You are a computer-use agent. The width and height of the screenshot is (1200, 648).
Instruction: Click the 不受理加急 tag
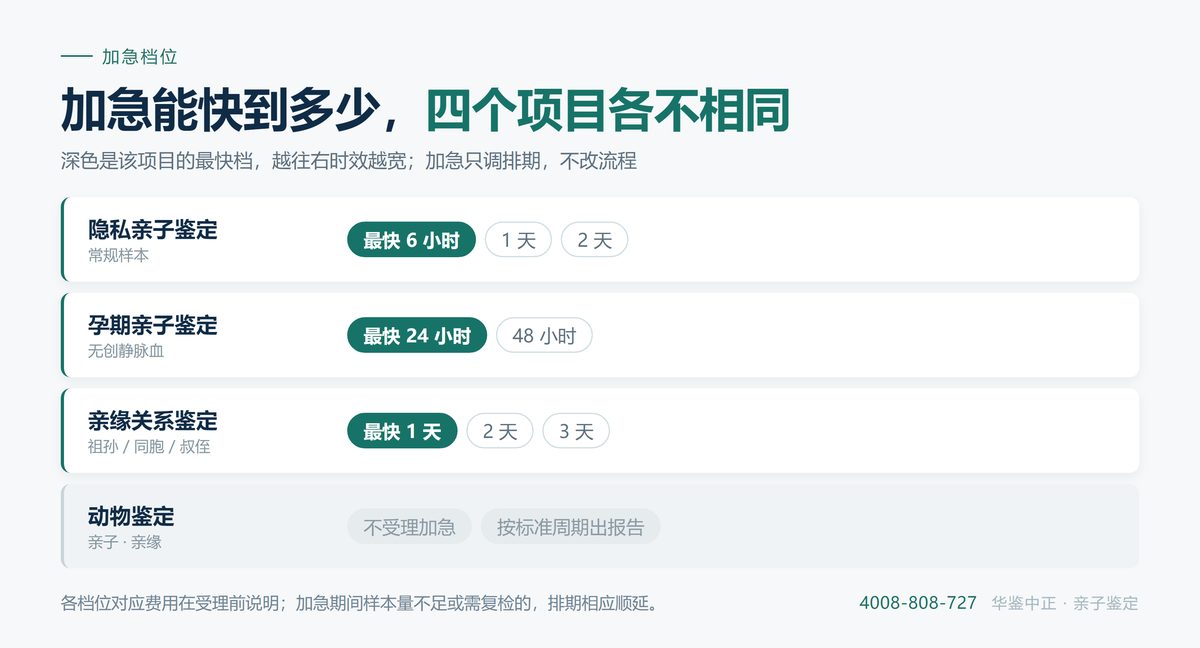click(x=409, y=527)
